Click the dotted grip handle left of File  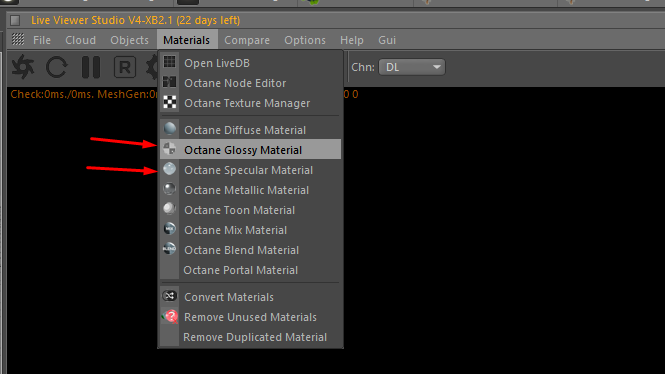point(18,39)
